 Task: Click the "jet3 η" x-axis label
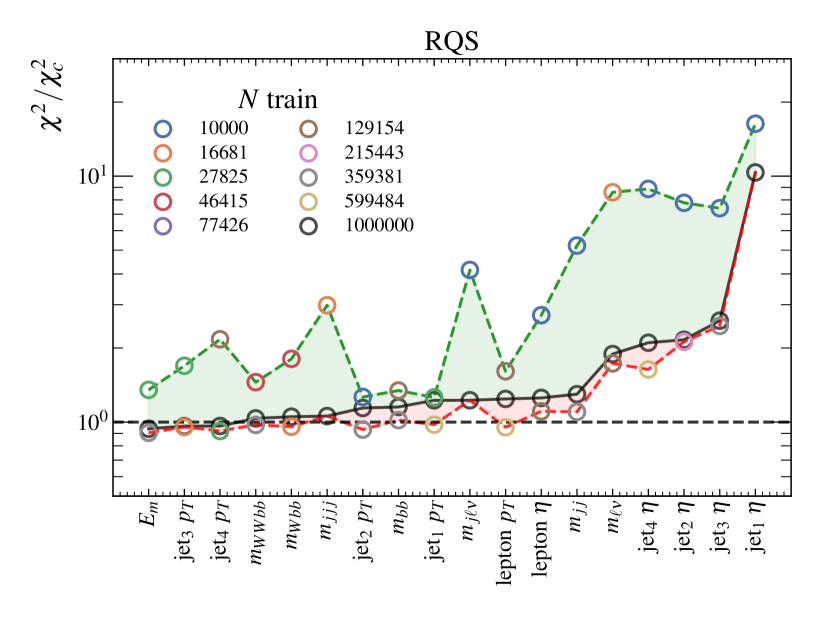tap(721, 527)
